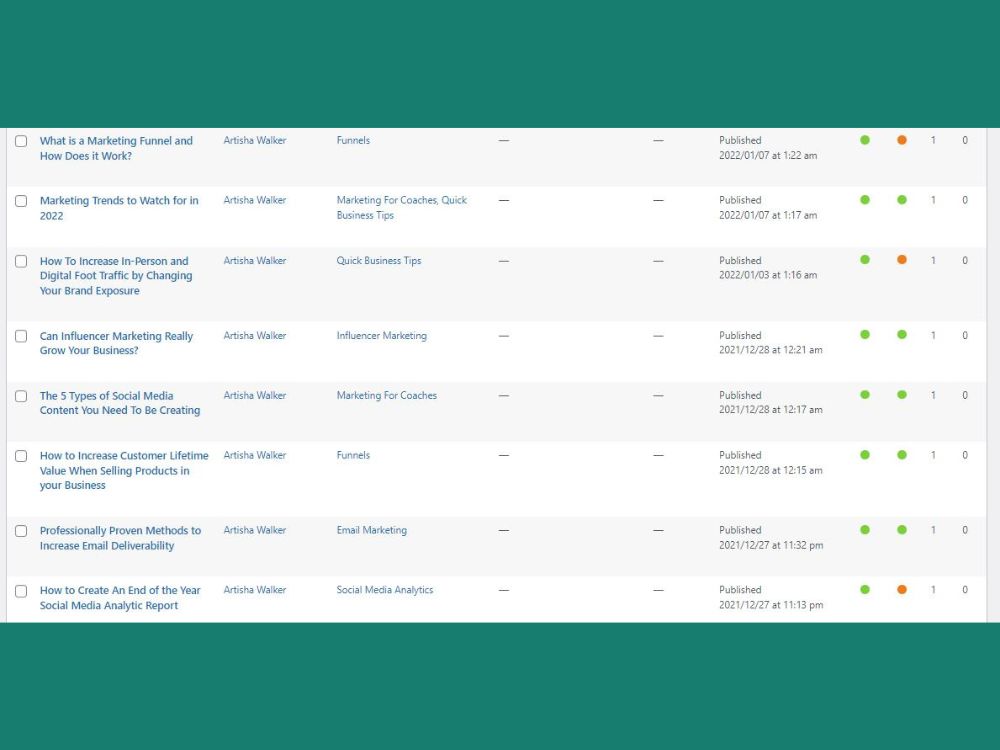This screenshot has height=750, width=1000.
Task: Click author Artisha Walker in Analytic Report row
Action: point(254,590)
